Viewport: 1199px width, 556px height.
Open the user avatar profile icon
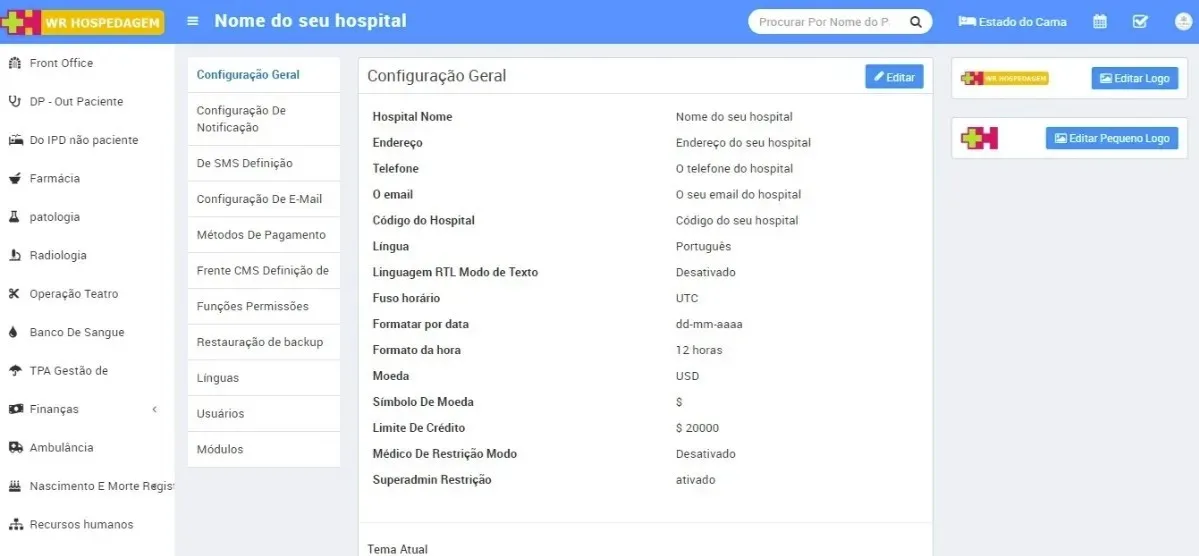[1183, 21]
